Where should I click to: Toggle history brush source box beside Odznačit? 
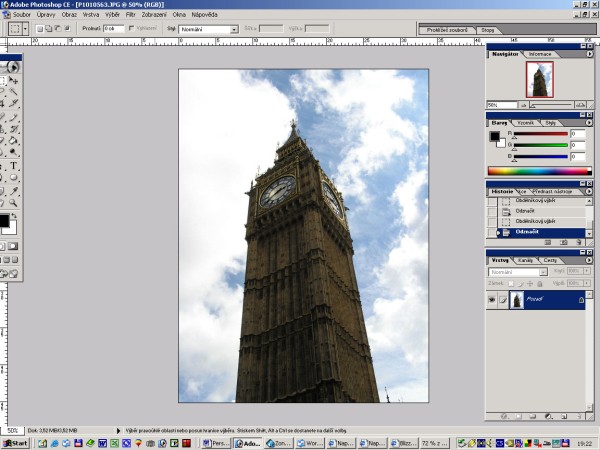point(491,232)
